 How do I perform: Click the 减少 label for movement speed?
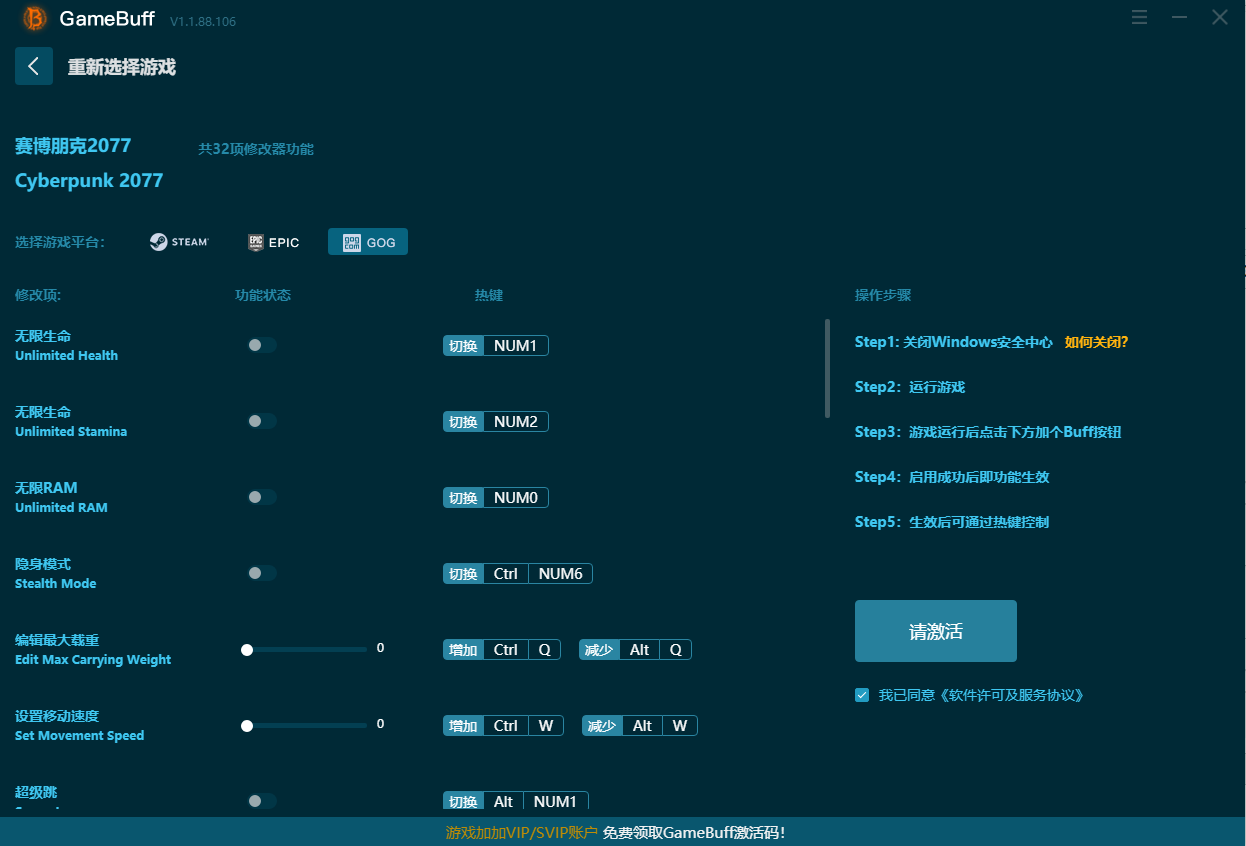tap(602, 726)
